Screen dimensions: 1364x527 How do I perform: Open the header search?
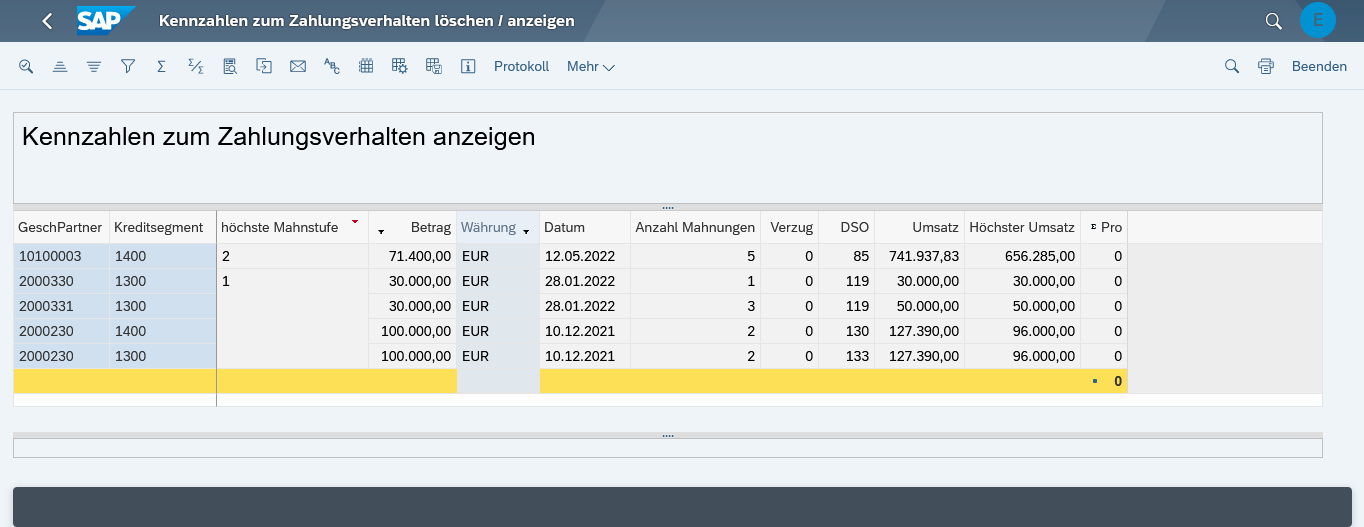(x=1273, y=21)
